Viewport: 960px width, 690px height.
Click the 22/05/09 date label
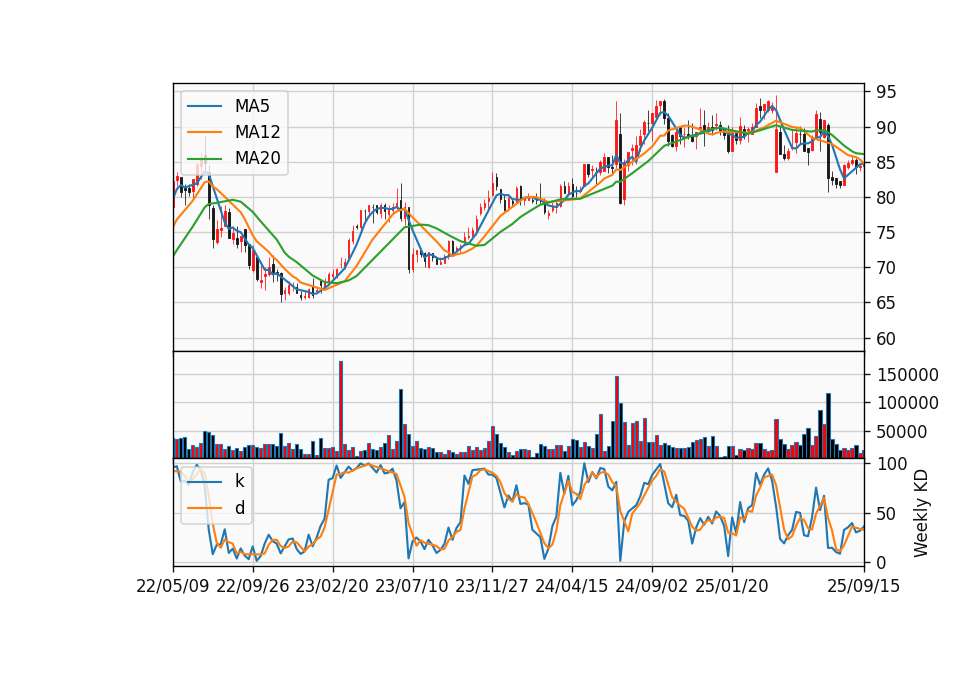(173, 586)
